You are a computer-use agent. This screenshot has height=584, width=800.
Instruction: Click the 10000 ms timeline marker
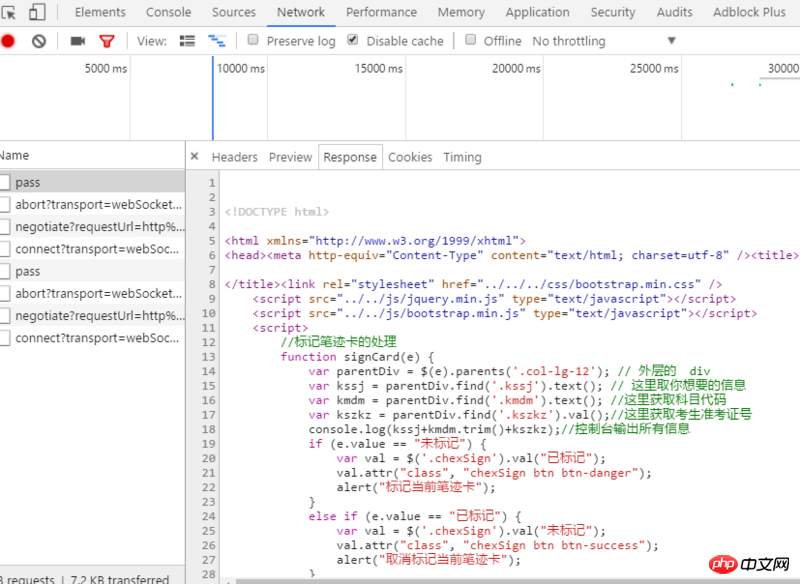[x=240, y=68]
